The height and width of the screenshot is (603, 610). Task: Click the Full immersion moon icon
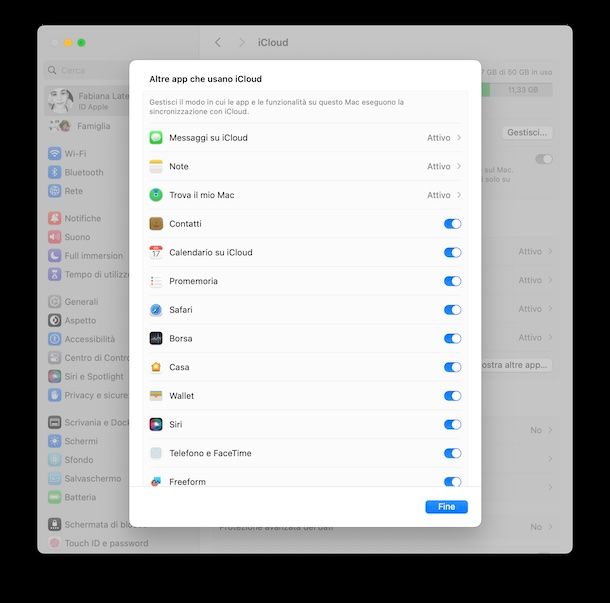coord(54,256)
